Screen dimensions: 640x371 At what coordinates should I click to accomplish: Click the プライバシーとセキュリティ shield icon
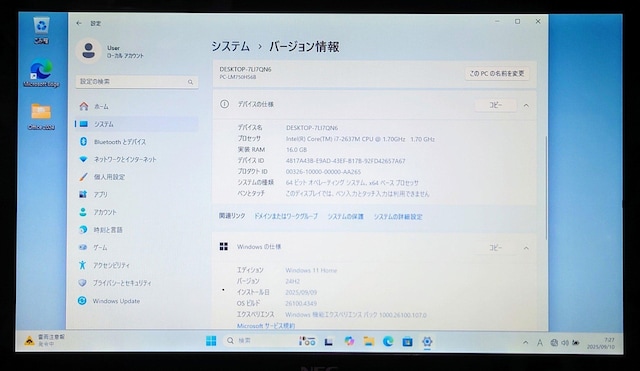point(82,282)
